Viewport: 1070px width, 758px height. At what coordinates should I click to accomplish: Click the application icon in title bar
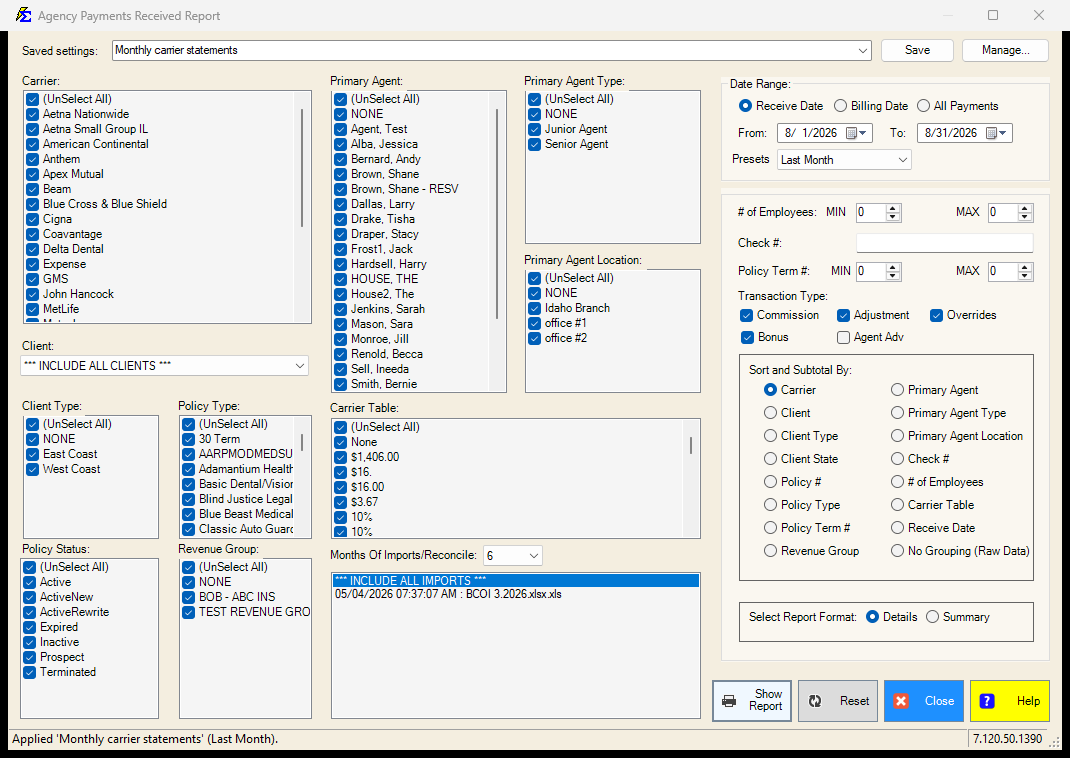coord(23,15)
